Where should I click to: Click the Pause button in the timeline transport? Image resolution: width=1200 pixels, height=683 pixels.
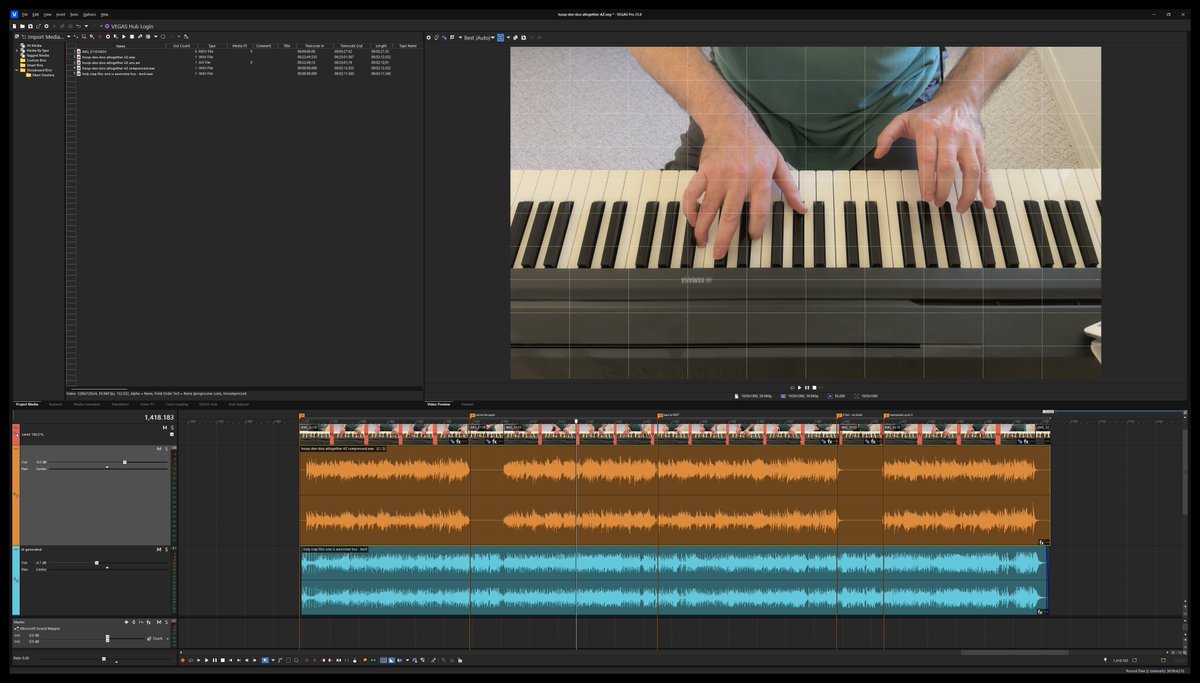(215, 660)
